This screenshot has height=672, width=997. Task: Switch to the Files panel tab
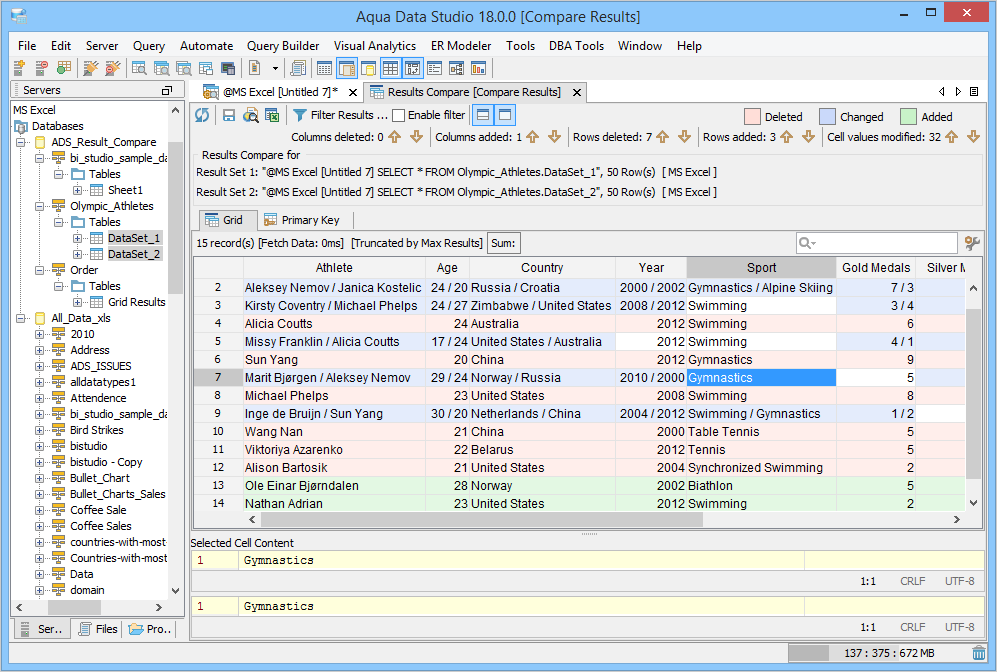(x=99, y=629)
